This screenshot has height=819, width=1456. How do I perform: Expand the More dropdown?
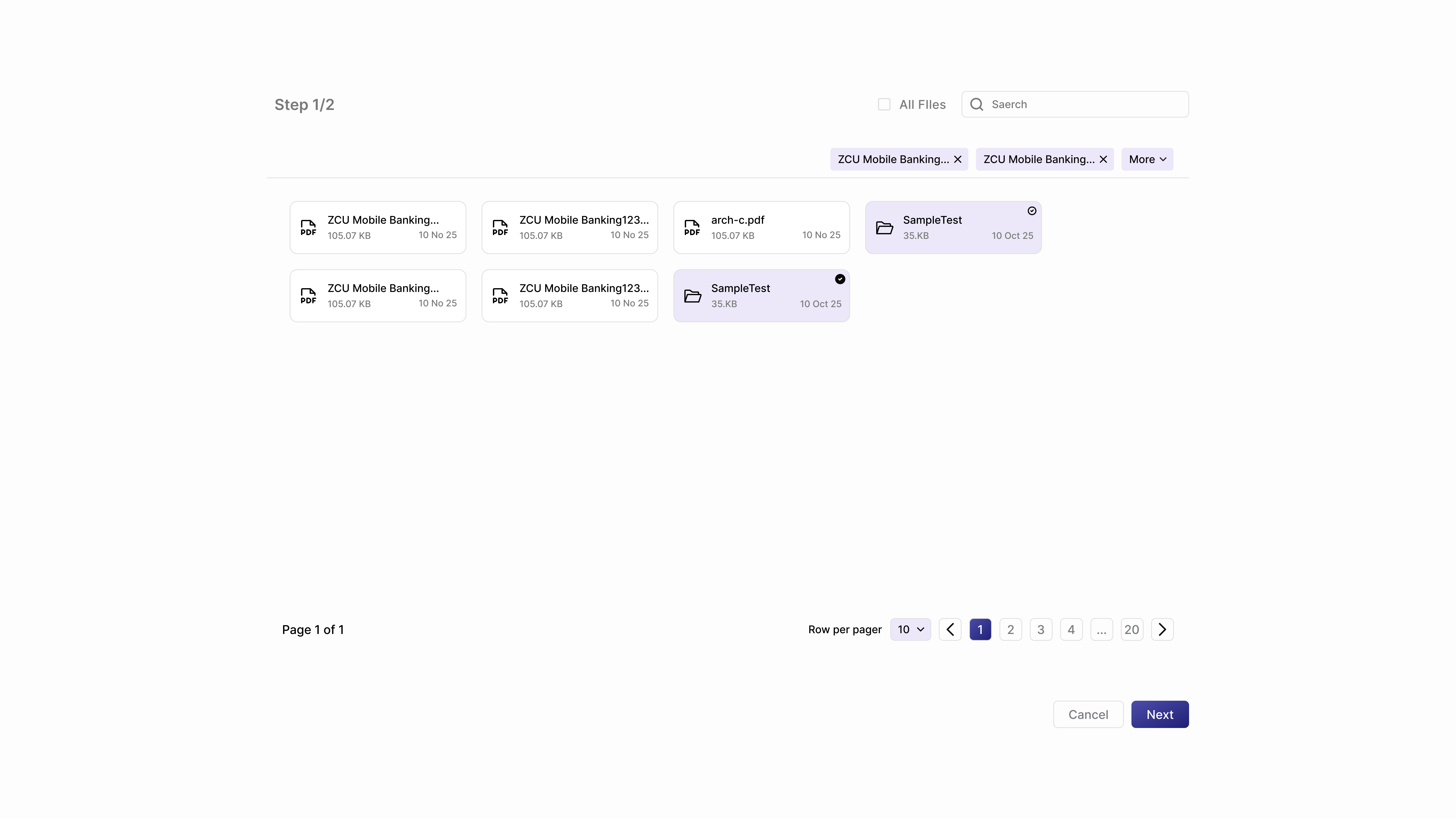(1147, 159)
